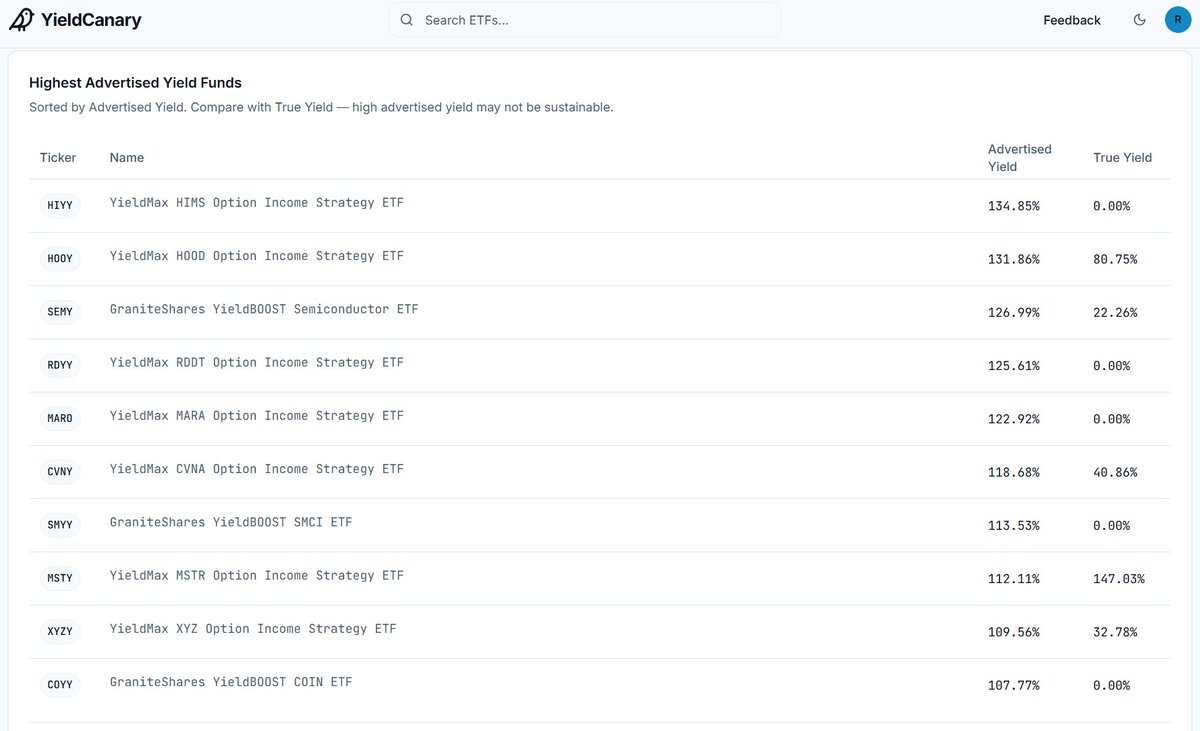Click the Name column header

(127, 157)
